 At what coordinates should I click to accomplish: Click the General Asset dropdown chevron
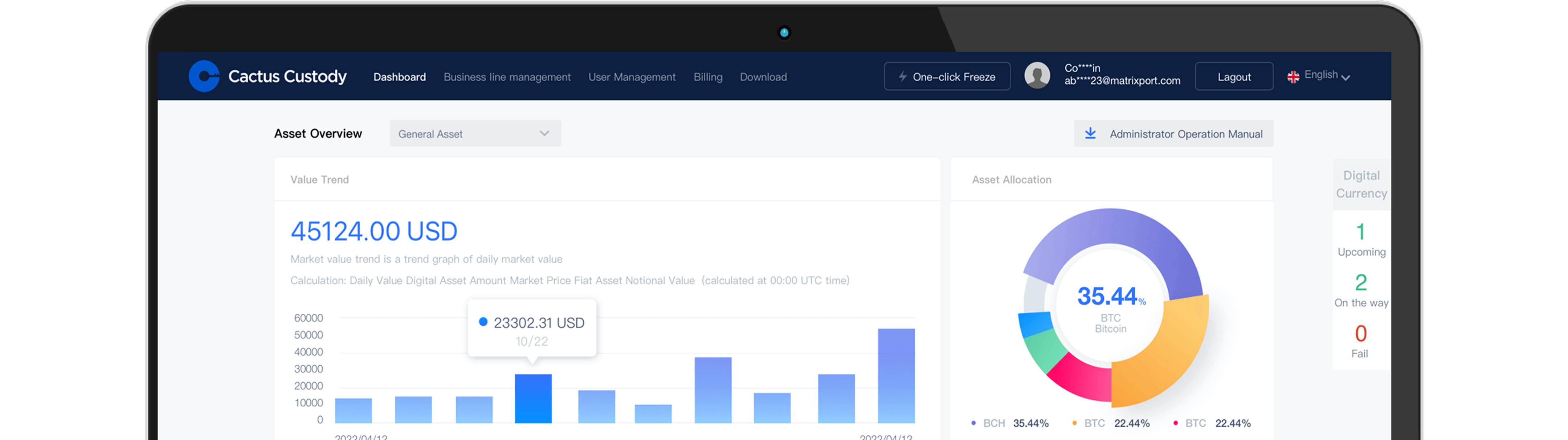(544, 133)
